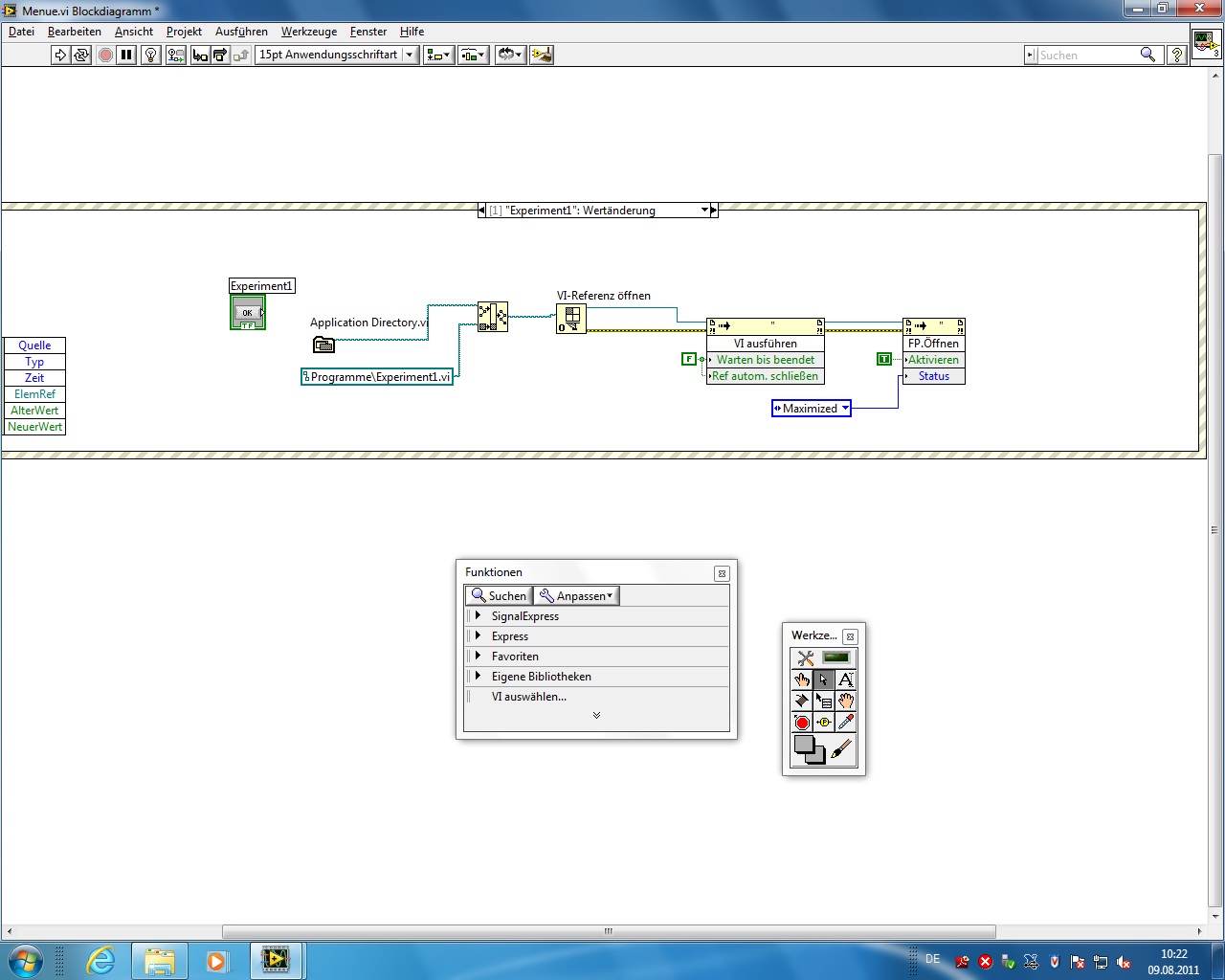The image size is (1225, 980).
Task: Click the Quelle event data item
Action: 34,345
